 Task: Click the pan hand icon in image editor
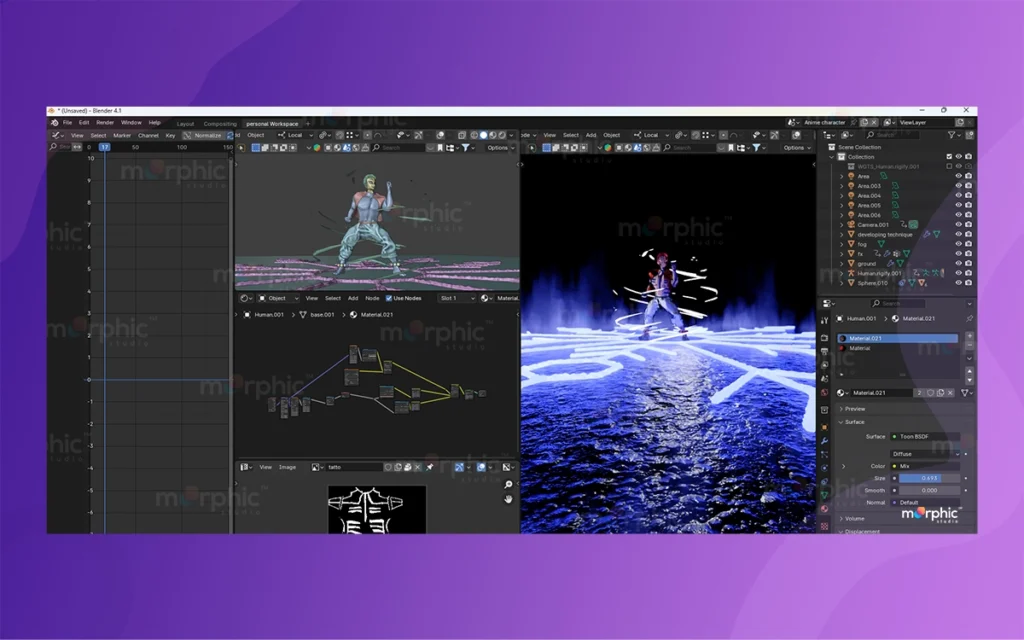click(508, 499)
